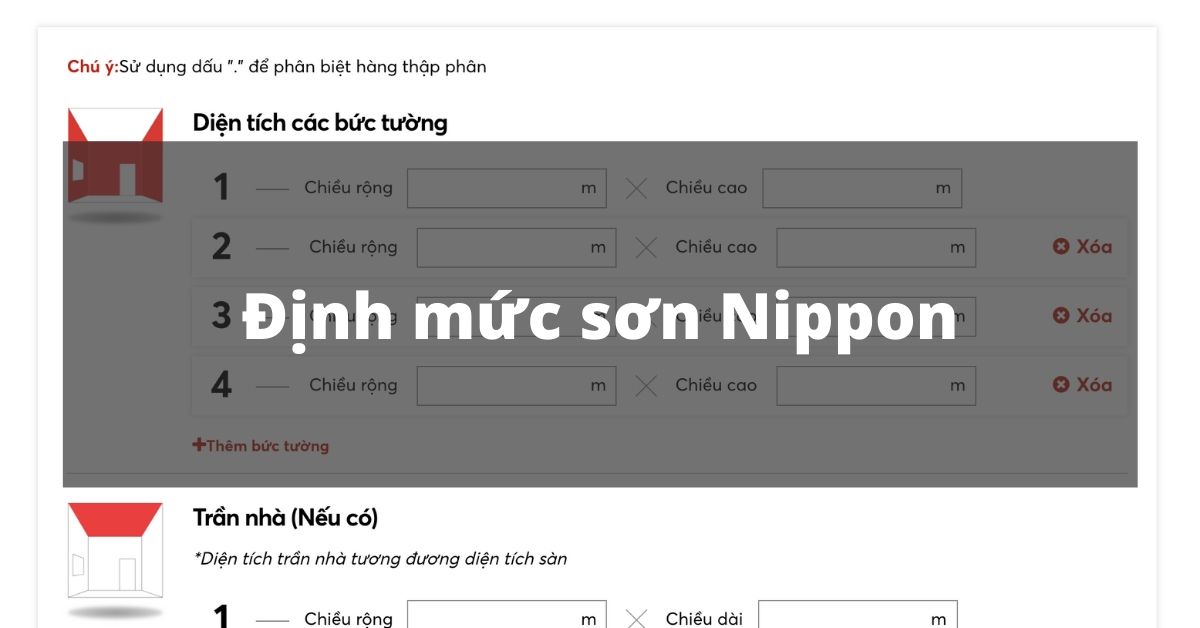1200x628 pixels.
Task: Delete wall row 2 with Xóa
Action: click(1082, 247)
